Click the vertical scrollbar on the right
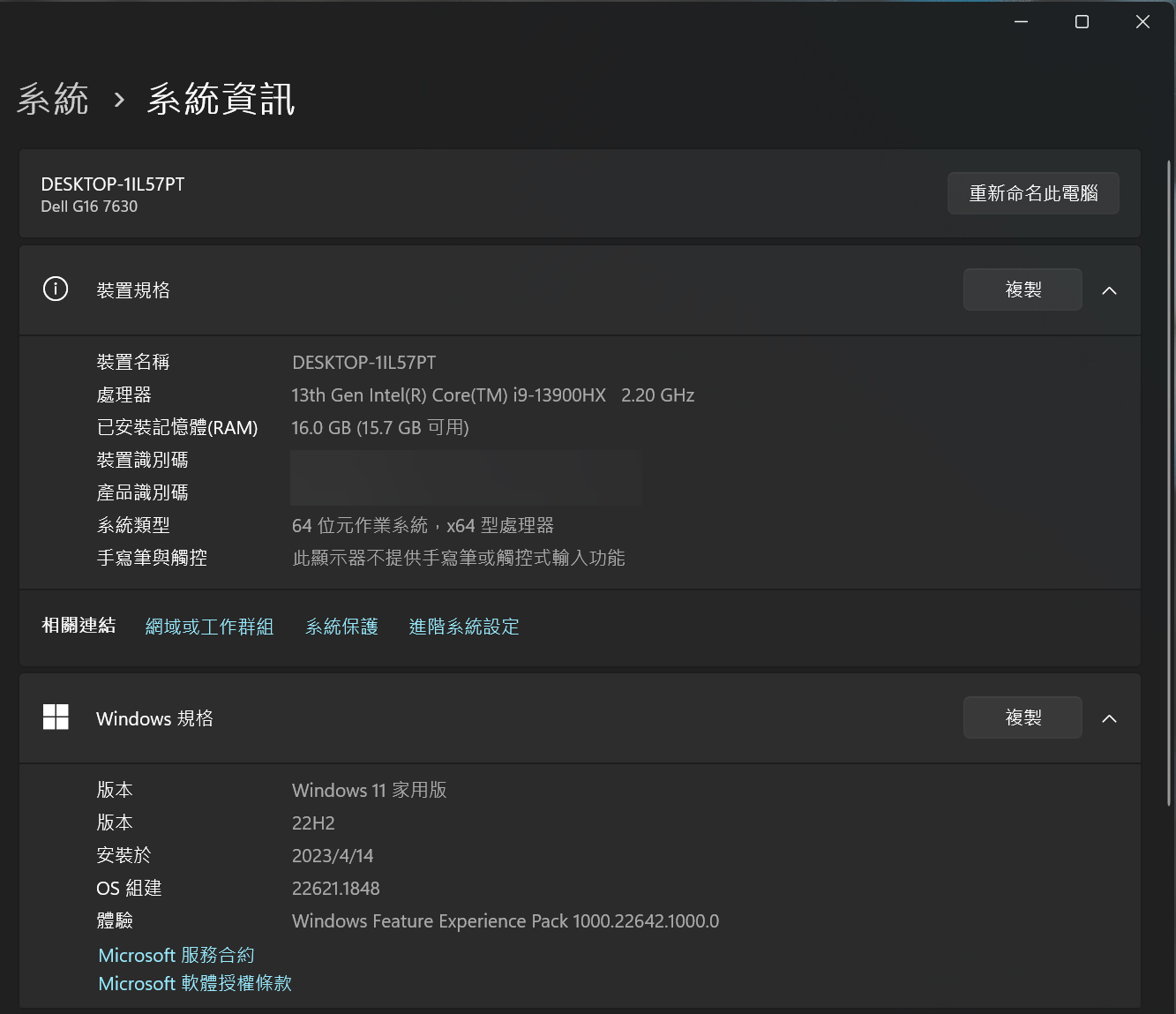 [x=1170, y=482]
